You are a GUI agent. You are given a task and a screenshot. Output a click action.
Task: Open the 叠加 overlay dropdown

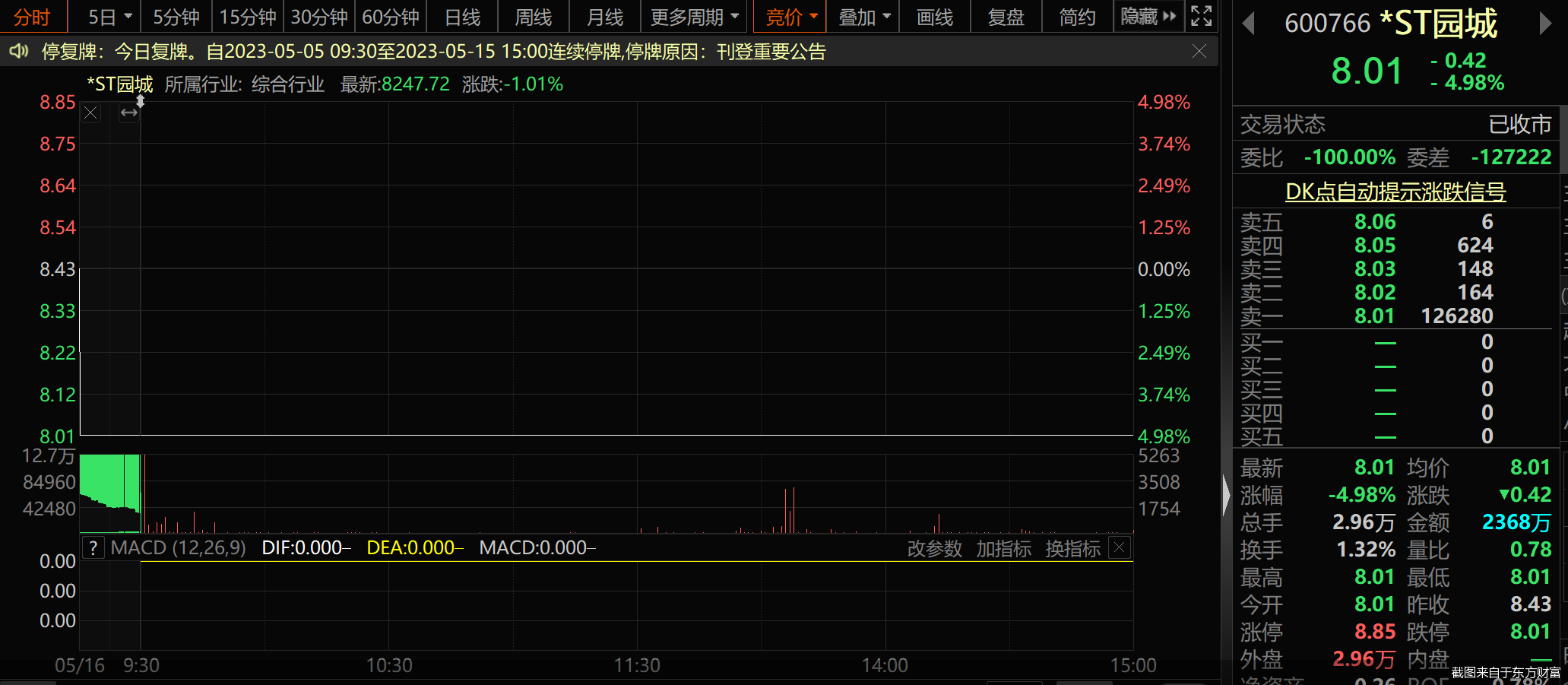click(x=863, y=17)
